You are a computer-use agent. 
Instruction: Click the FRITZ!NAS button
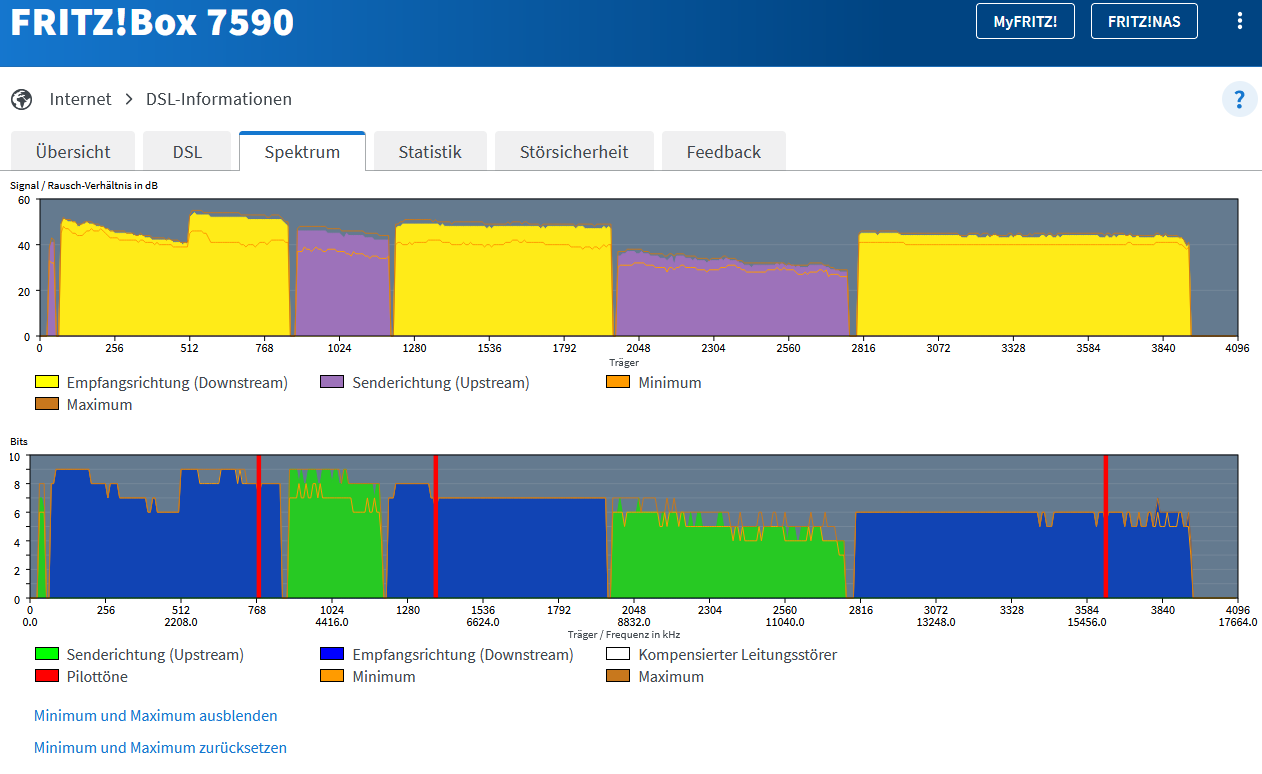pos(1144,21)
